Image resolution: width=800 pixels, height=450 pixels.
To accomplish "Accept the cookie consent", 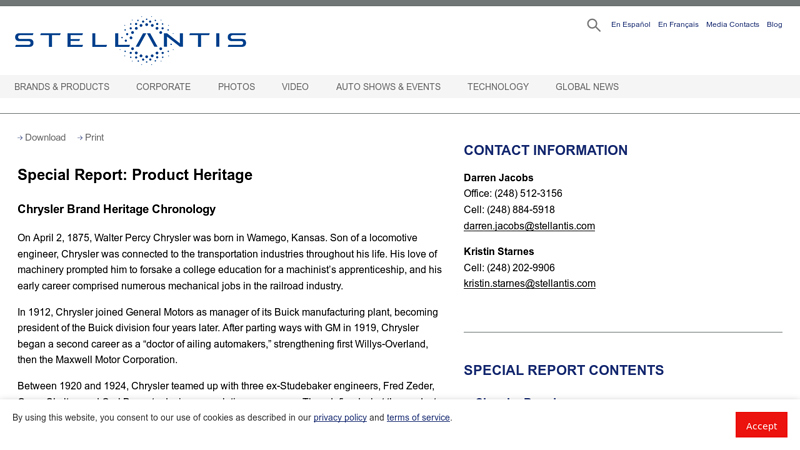I will click(761, 425).
